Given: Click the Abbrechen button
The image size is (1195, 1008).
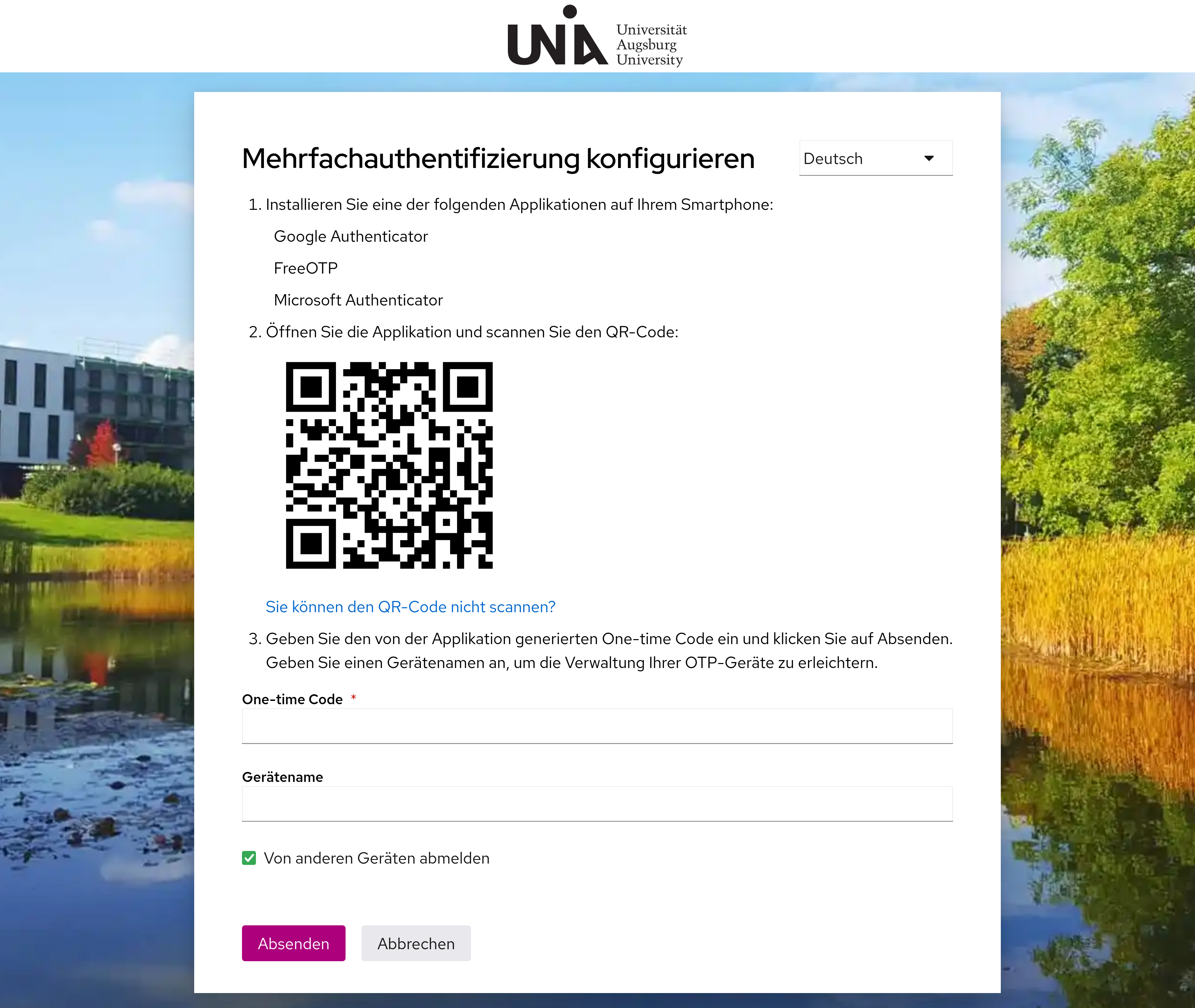Looking at the screenshot, I should pos(416,943).
